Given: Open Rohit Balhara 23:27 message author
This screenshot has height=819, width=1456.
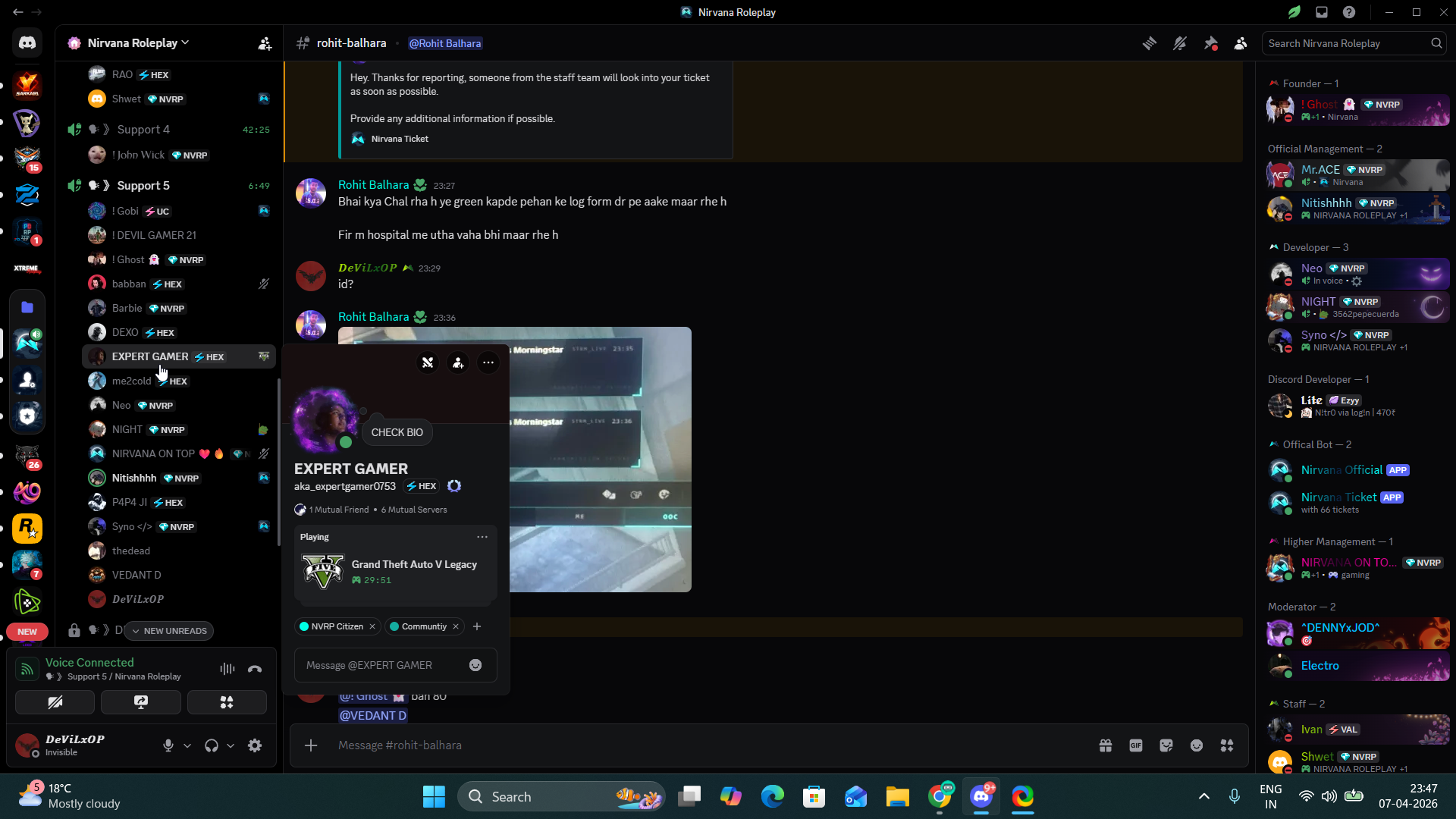Looking at the screenshot, I should point(373,185).
